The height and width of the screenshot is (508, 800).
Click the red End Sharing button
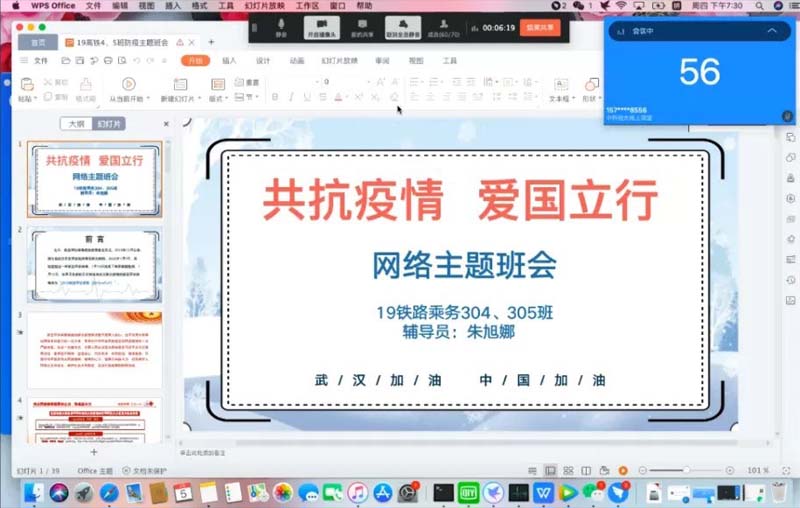coord(541,28)
